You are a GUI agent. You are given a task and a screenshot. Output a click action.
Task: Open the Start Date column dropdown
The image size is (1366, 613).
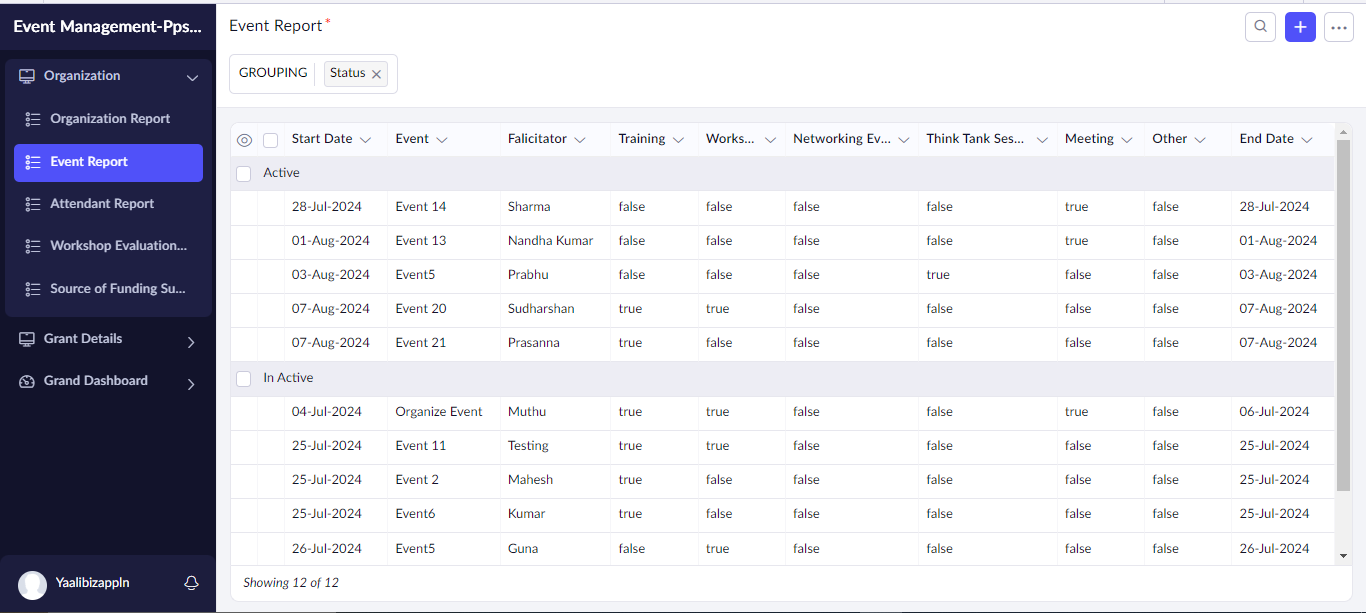pyautogui.click(x=365, y=140)
